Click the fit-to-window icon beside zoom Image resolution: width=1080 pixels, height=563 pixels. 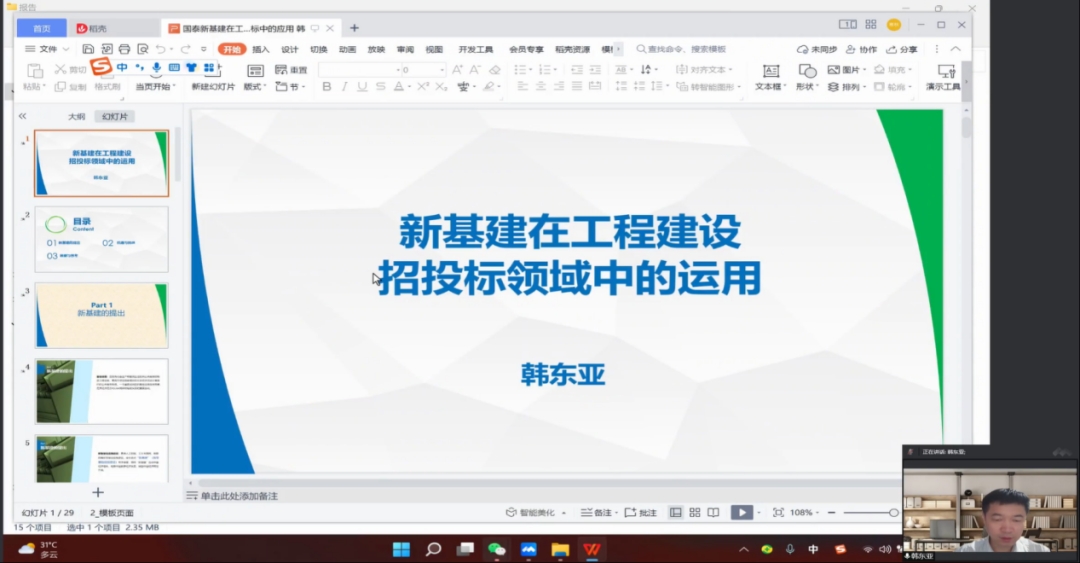pos(778,512)
